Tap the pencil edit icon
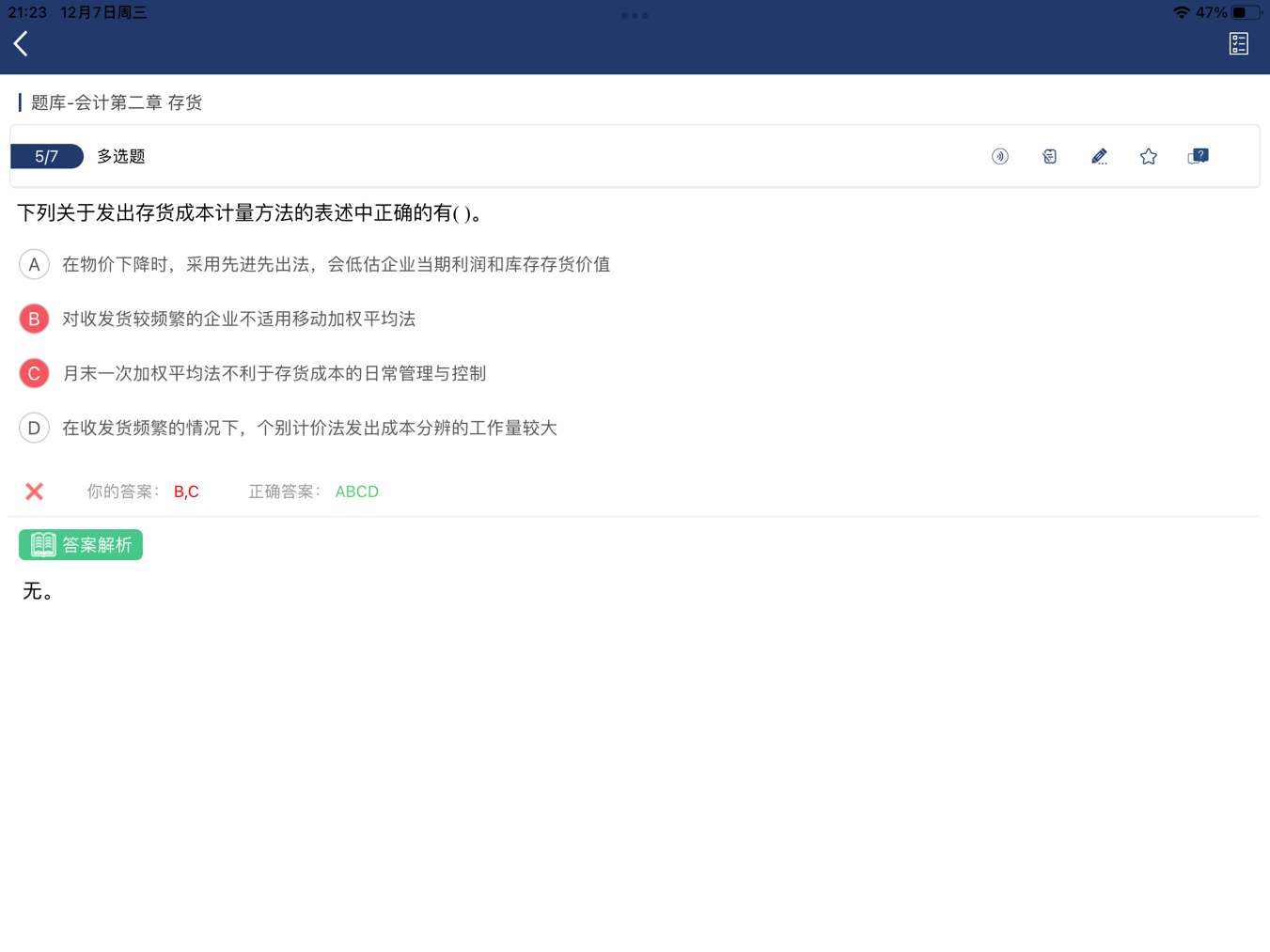Image resolution: width=1270 pixels, height=952 pixels. tap(1099, 157)
